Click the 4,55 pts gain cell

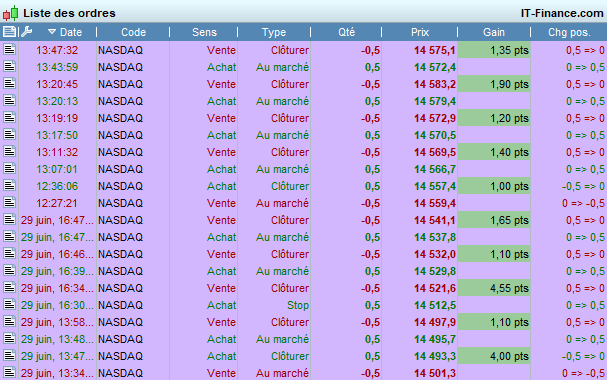494,289
